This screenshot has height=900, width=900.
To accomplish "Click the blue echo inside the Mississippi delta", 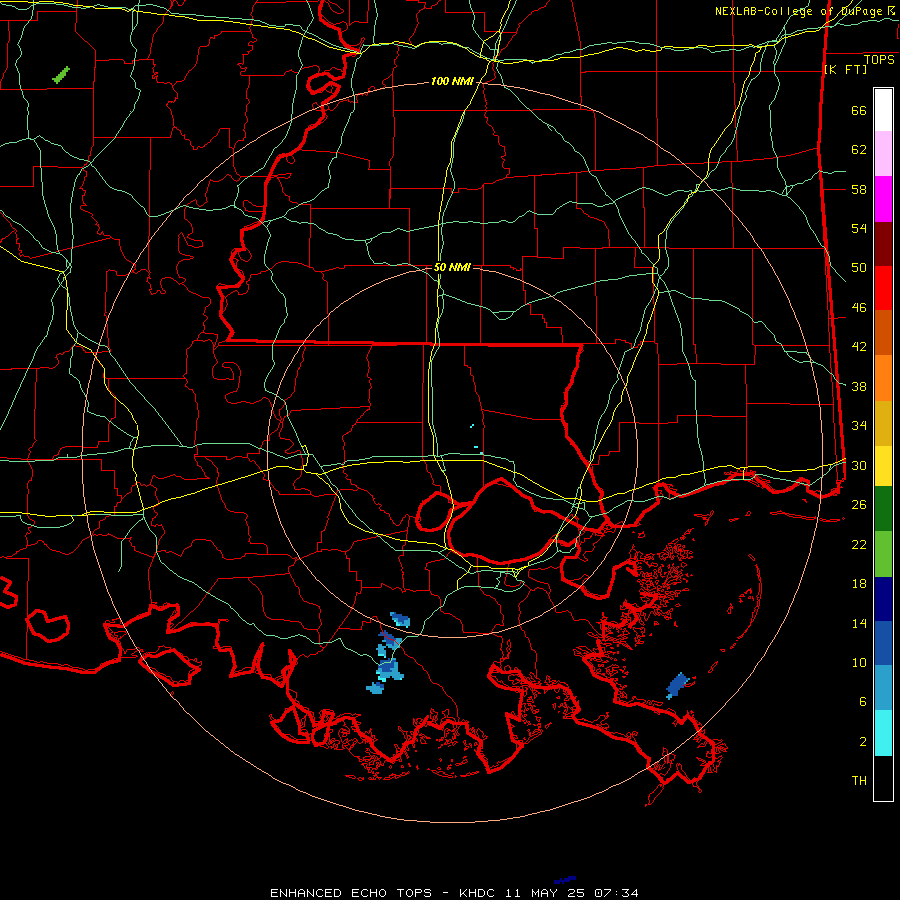I will pos(677,685).
